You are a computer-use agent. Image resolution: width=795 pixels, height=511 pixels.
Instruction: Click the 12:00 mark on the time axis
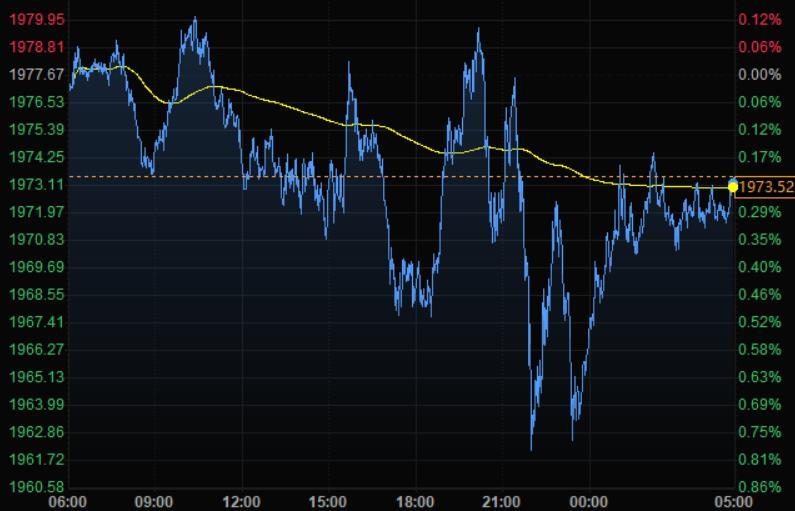coord(241,501)
